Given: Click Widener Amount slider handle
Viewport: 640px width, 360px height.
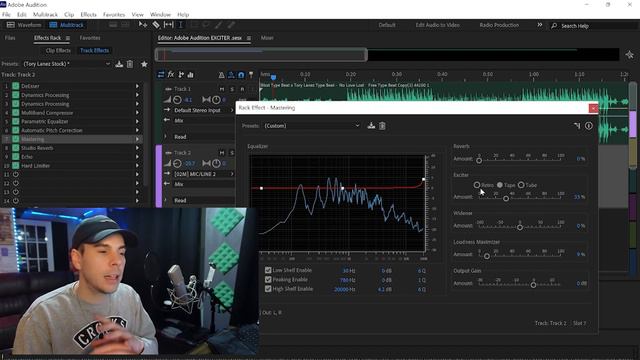Looking at the screenshot, I should click(x=520, y=227).
